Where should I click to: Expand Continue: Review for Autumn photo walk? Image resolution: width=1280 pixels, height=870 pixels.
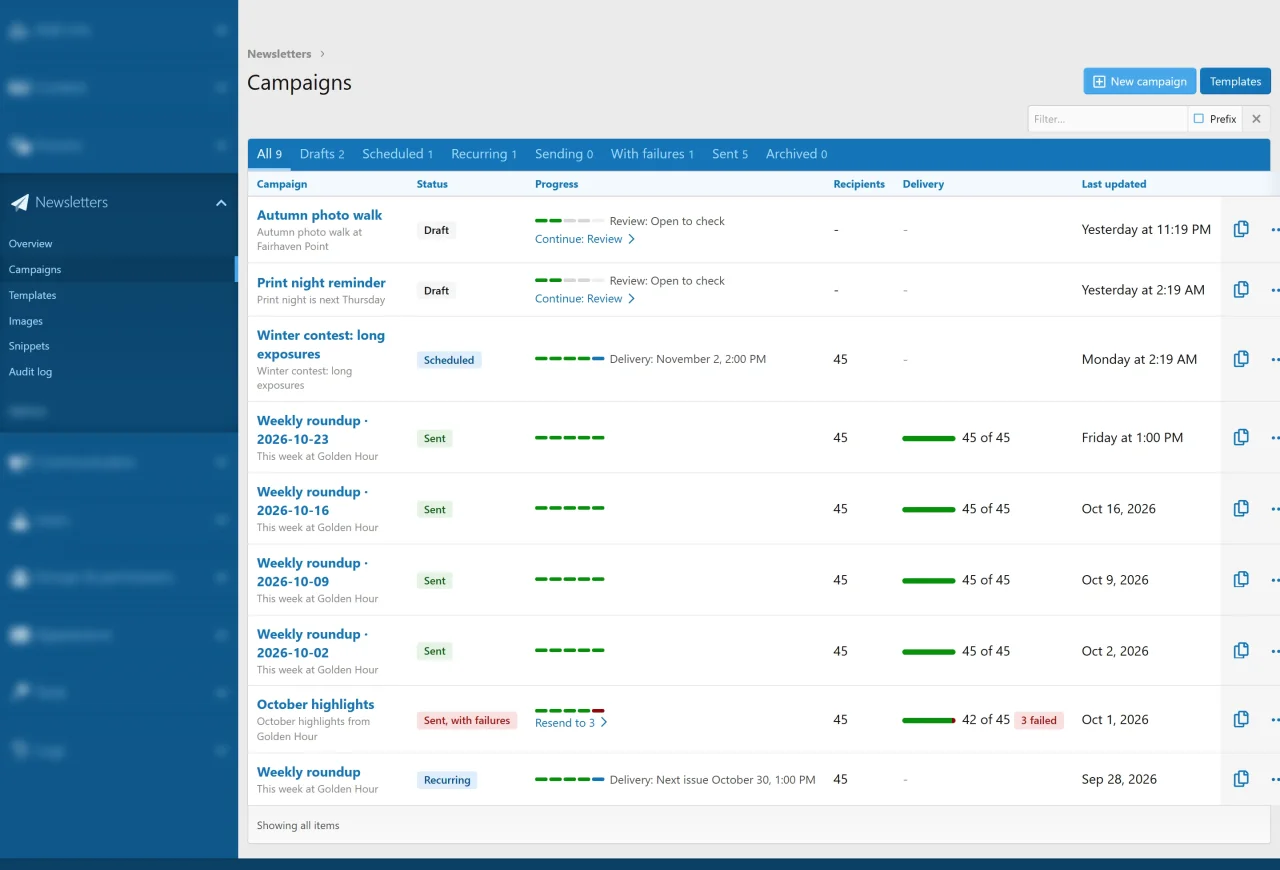[x=585, y=239]
